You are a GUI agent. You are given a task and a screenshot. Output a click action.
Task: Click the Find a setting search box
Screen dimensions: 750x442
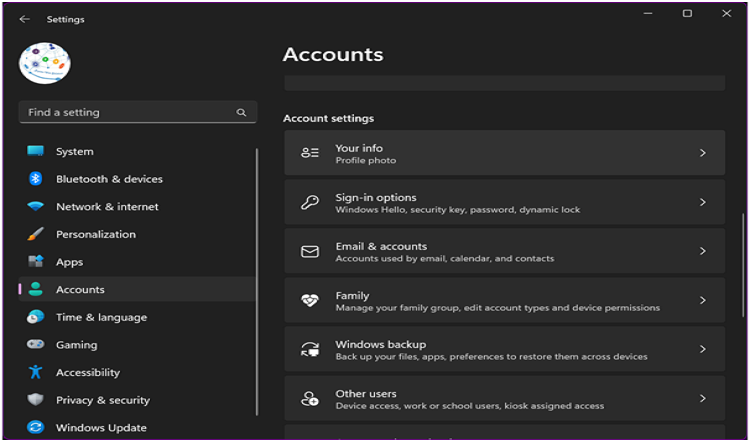pyautogui.click(x=125, y=113)
